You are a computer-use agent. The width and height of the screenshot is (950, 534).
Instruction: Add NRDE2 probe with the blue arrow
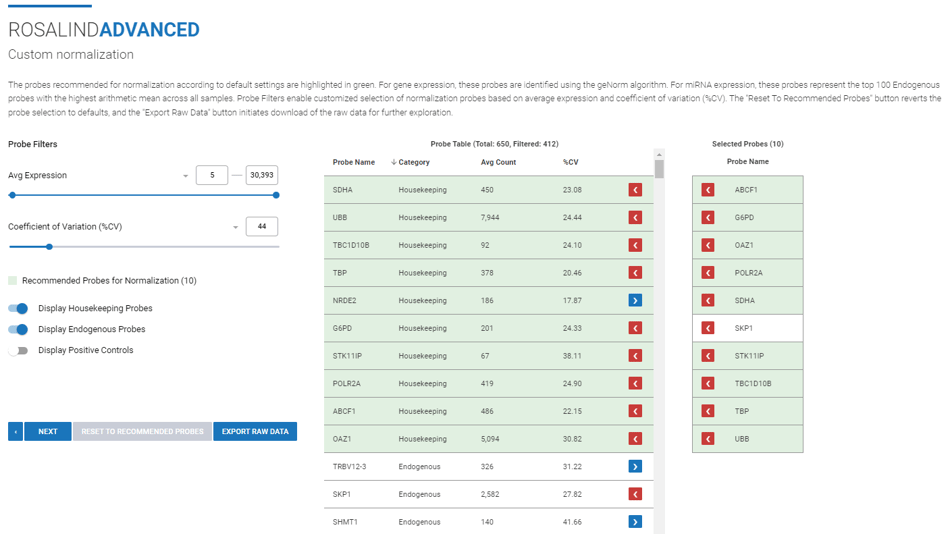click(x=635, y=301)
